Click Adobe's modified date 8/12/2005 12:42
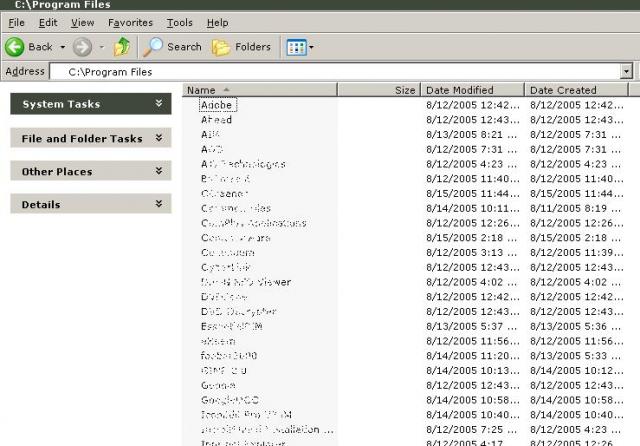The image size is (640, 446). pos(473,105)
